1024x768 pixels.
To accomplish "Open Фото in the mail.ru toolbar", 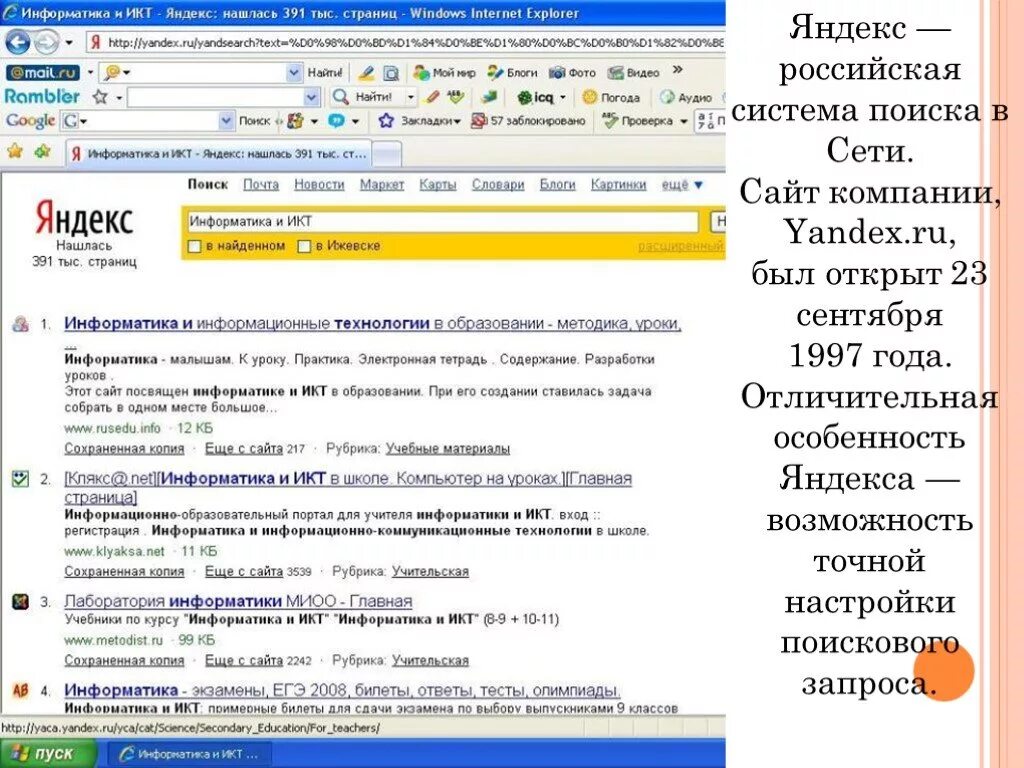I will [x=572, y=72].
